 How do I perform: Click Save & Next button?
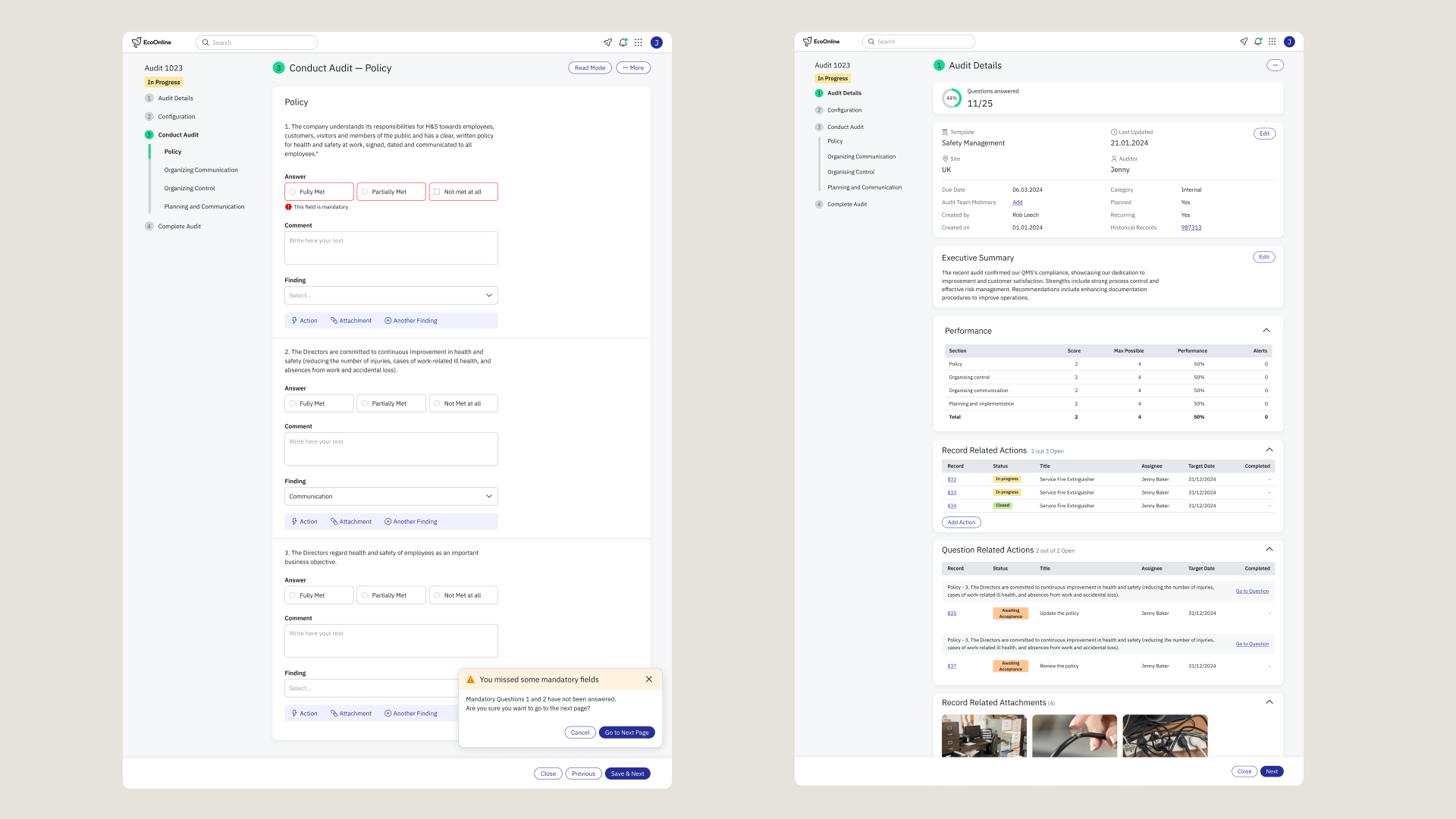click(x=628, y=773)
